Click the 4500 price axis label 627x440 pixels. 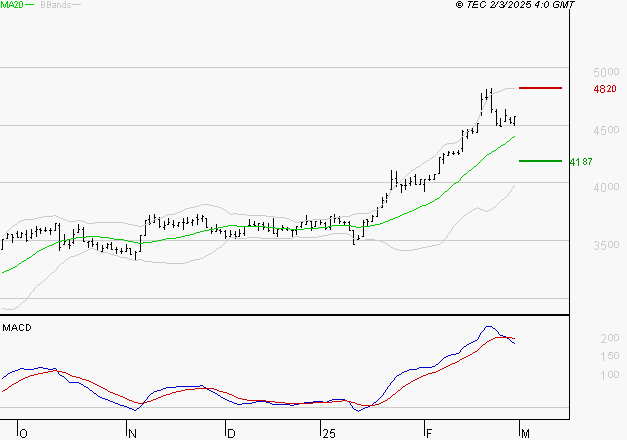[x=606, y=130]
